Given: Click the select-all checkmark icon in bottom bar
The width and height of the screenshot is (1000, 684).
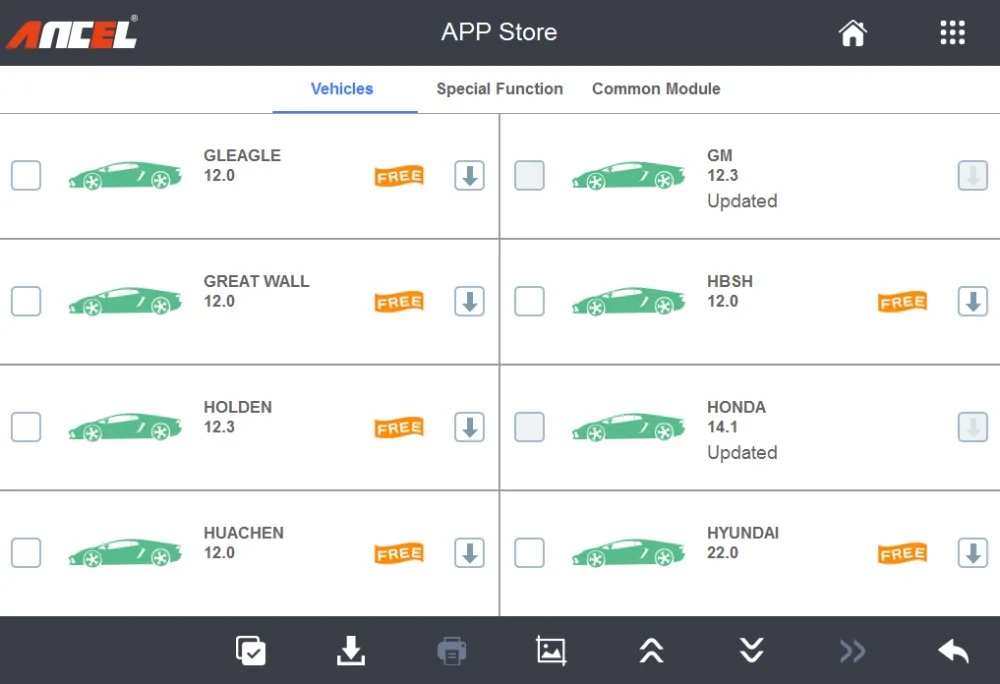Looking at the screenshot, I should tap(250, 651).
